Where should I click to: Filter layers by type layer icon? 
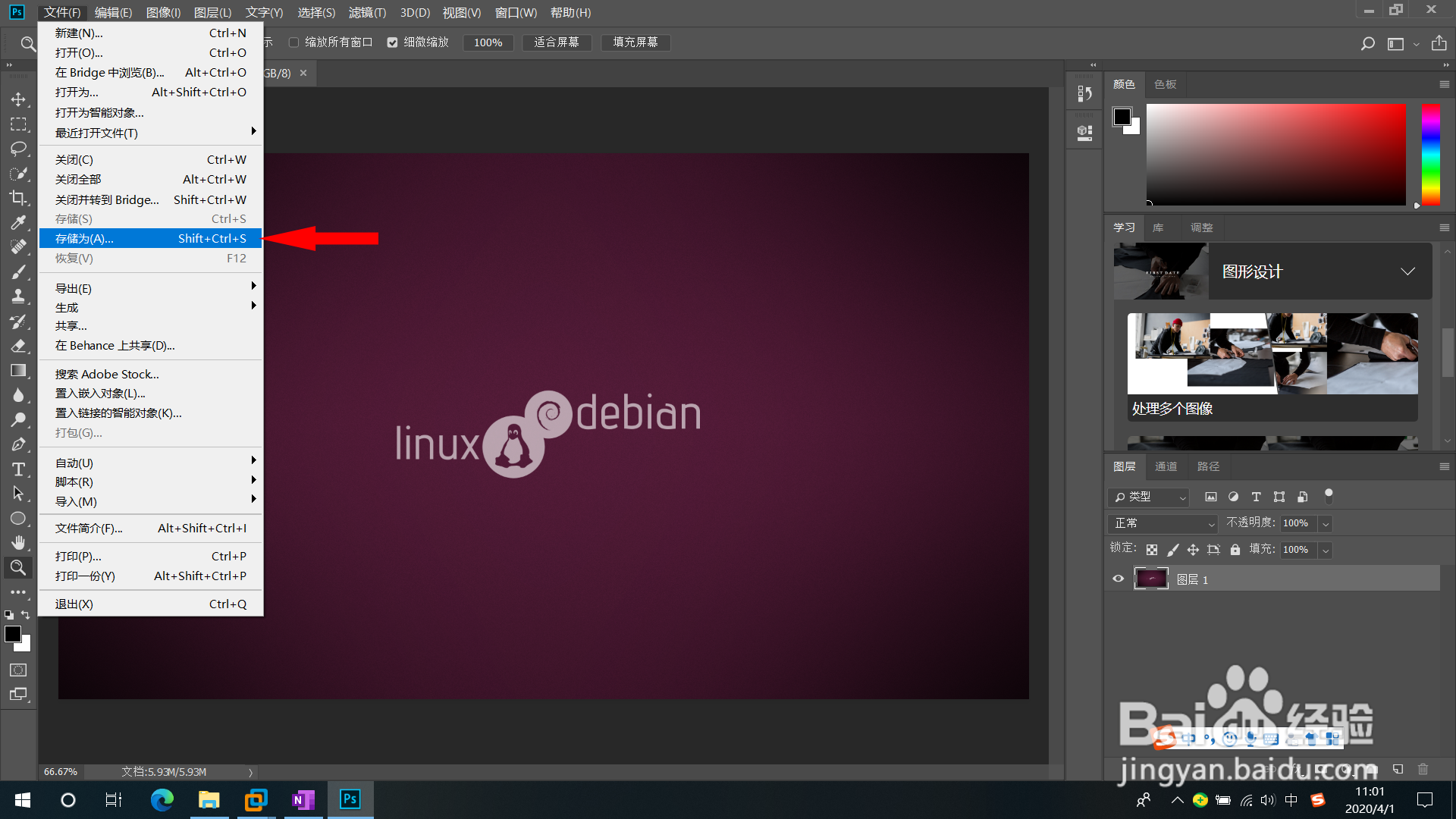tap(1257, 497)
